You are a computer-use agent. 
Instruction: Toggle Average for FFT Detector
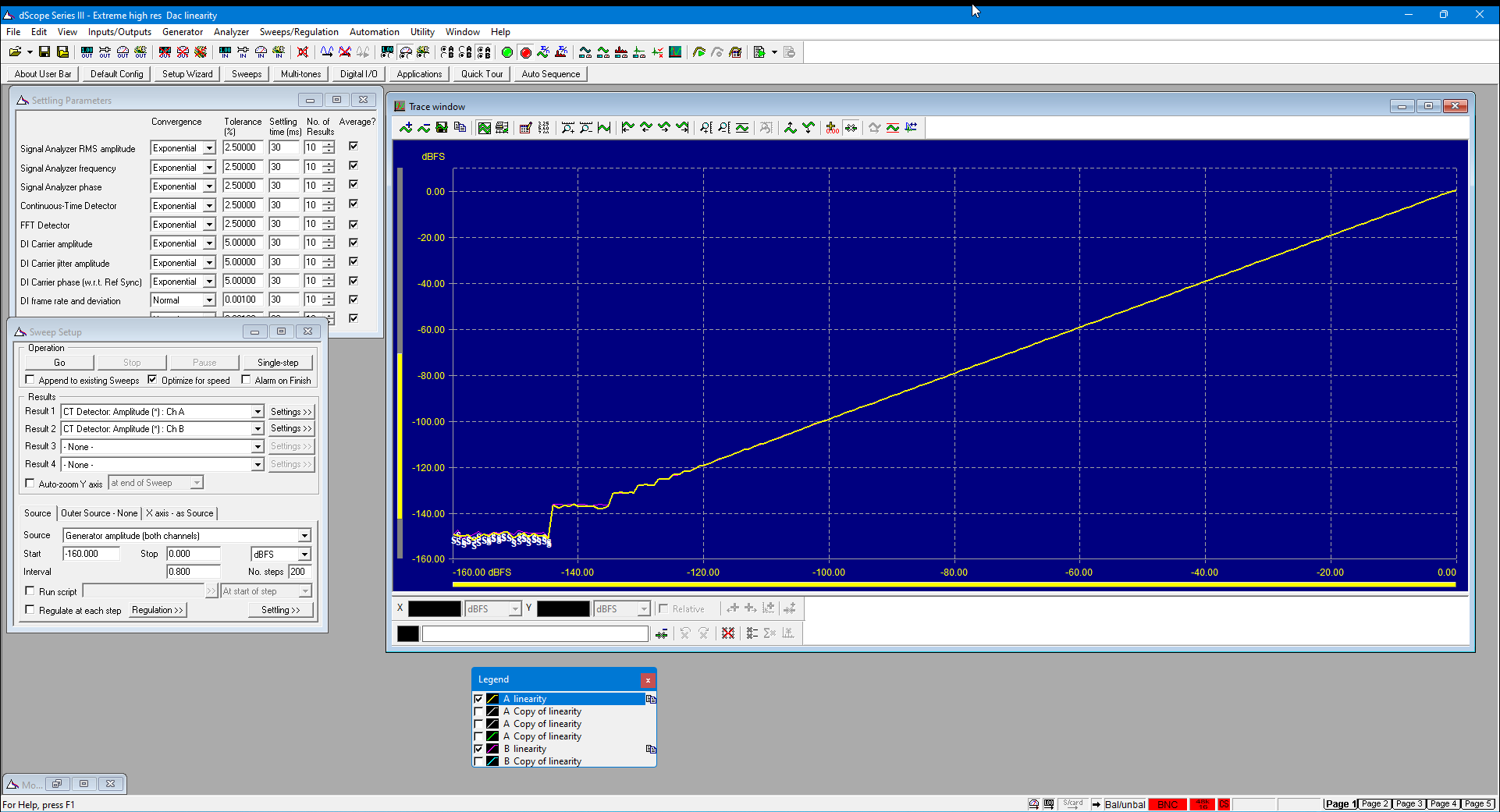point(354,224)
